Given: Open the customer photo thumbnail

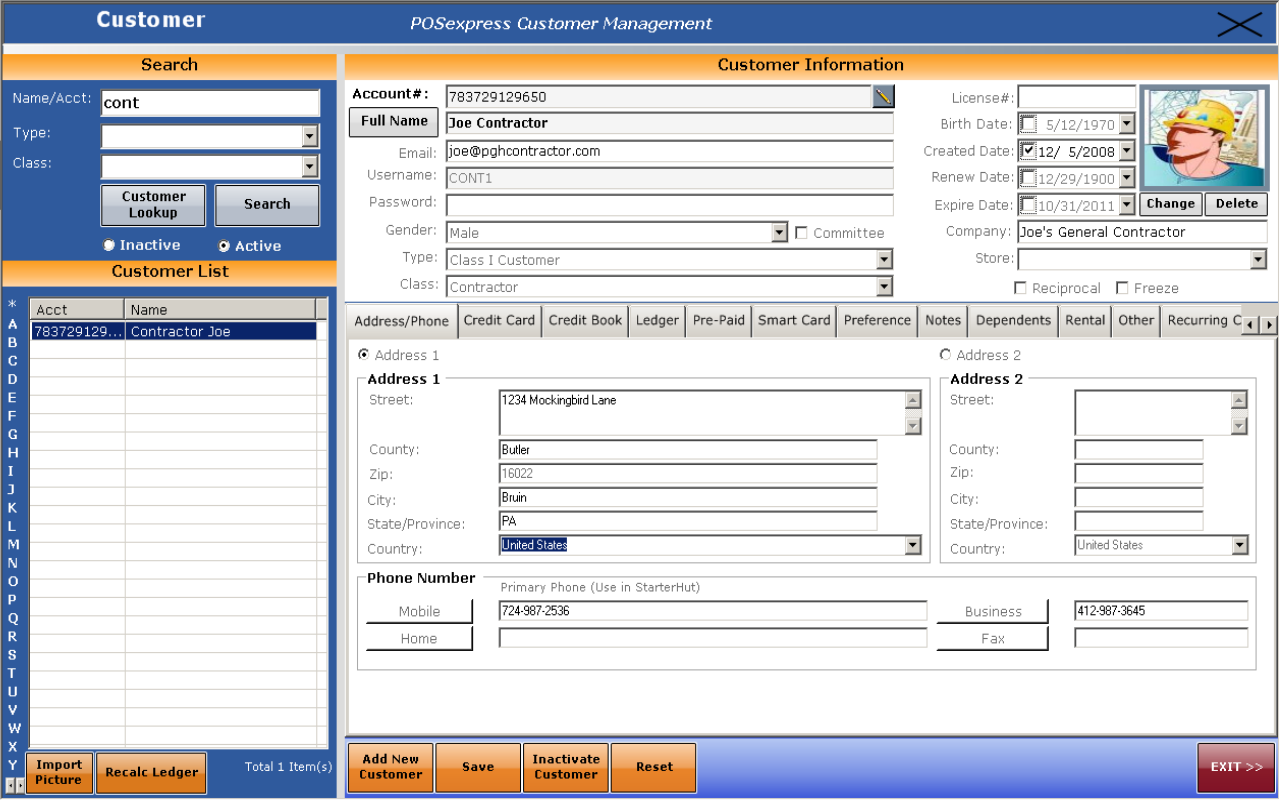Looking at the screenshot, I should coord(1203,137).
